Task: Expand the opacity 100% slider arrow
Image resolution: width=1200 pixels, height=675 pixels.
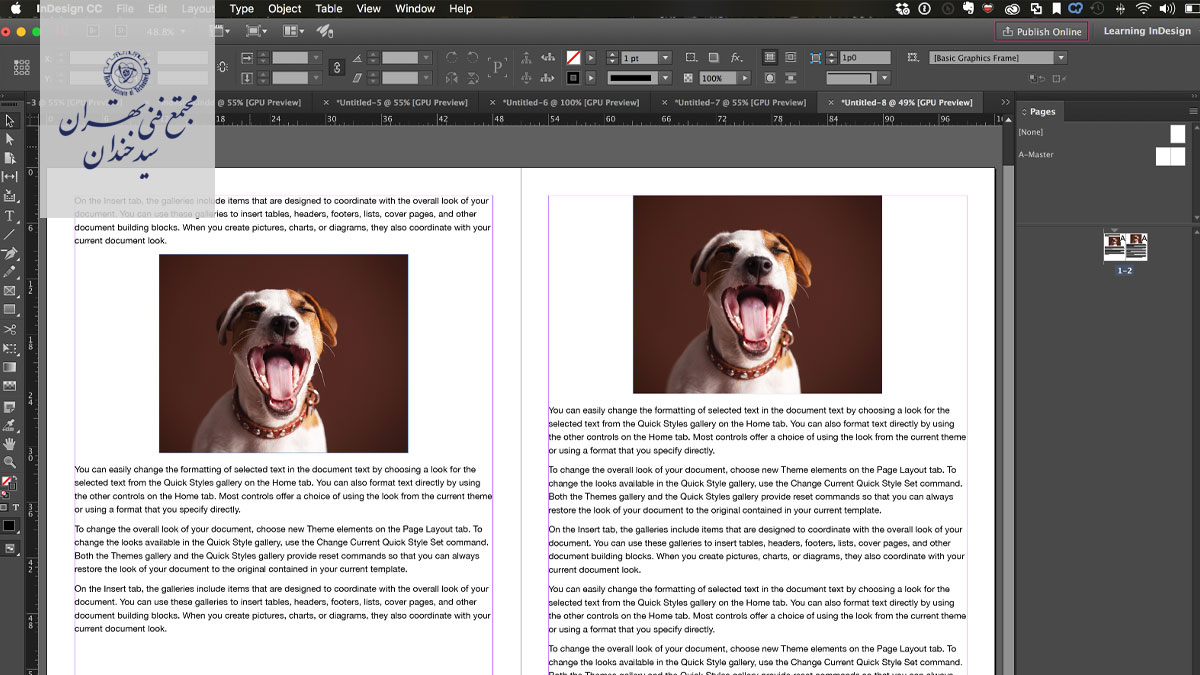Action: click(x=744, y=78)
